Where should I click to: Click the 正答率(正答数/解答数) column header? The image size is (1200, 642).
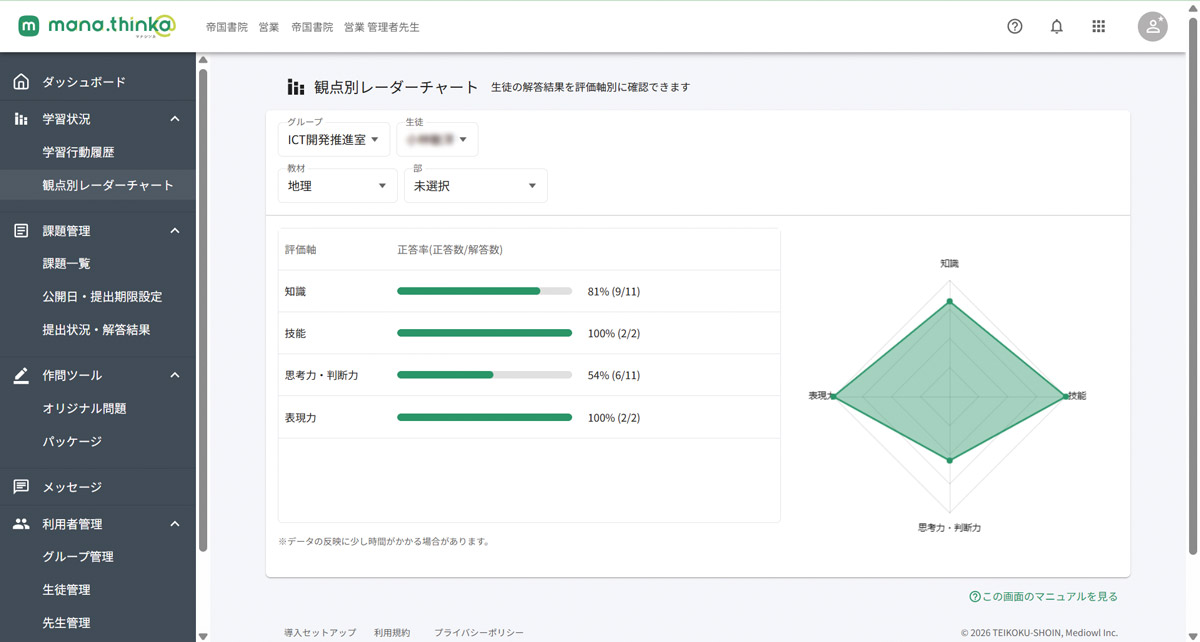click(x=450, y=250)
